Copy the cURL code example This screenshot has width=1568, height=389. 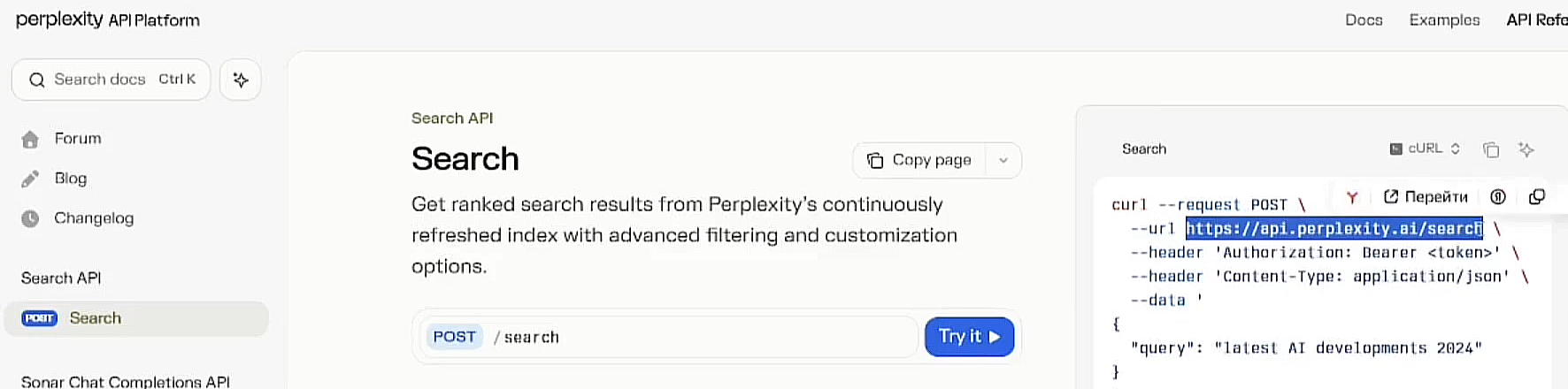pos(1491,149)
